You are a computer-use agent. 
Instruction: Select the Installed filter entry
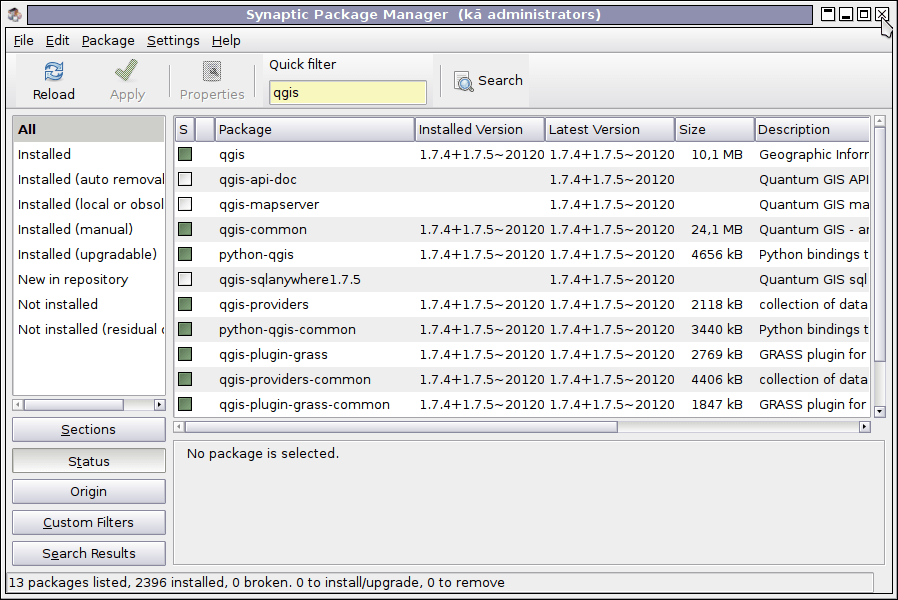(x=89, y=154)
